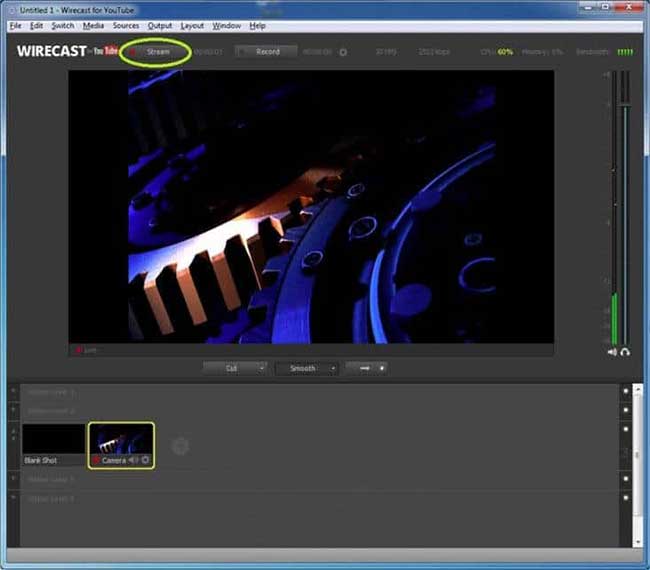Viewport: 650px width, 570px height.
Task: Mute the Camera shot audio icon
Action: coord(134,461)
